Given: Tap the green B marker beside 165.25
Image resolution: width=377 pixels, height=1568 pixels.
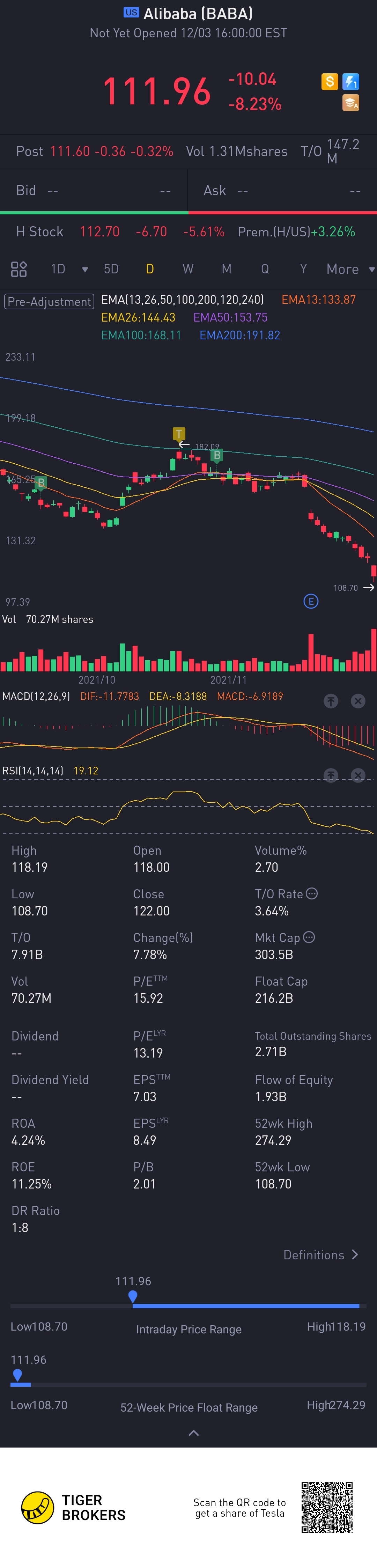Looking at the screenshot, I should (x=41, y=483).
